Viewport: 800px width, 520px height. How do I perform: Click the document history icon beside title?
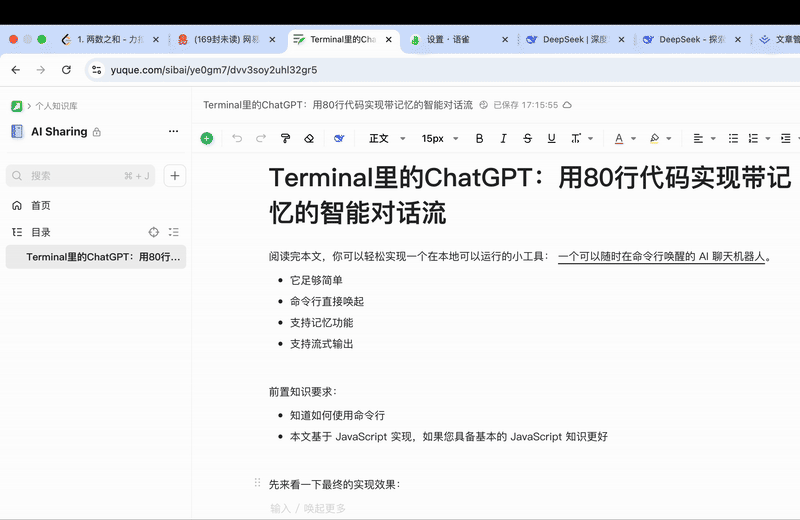click(x=484, y=105)
